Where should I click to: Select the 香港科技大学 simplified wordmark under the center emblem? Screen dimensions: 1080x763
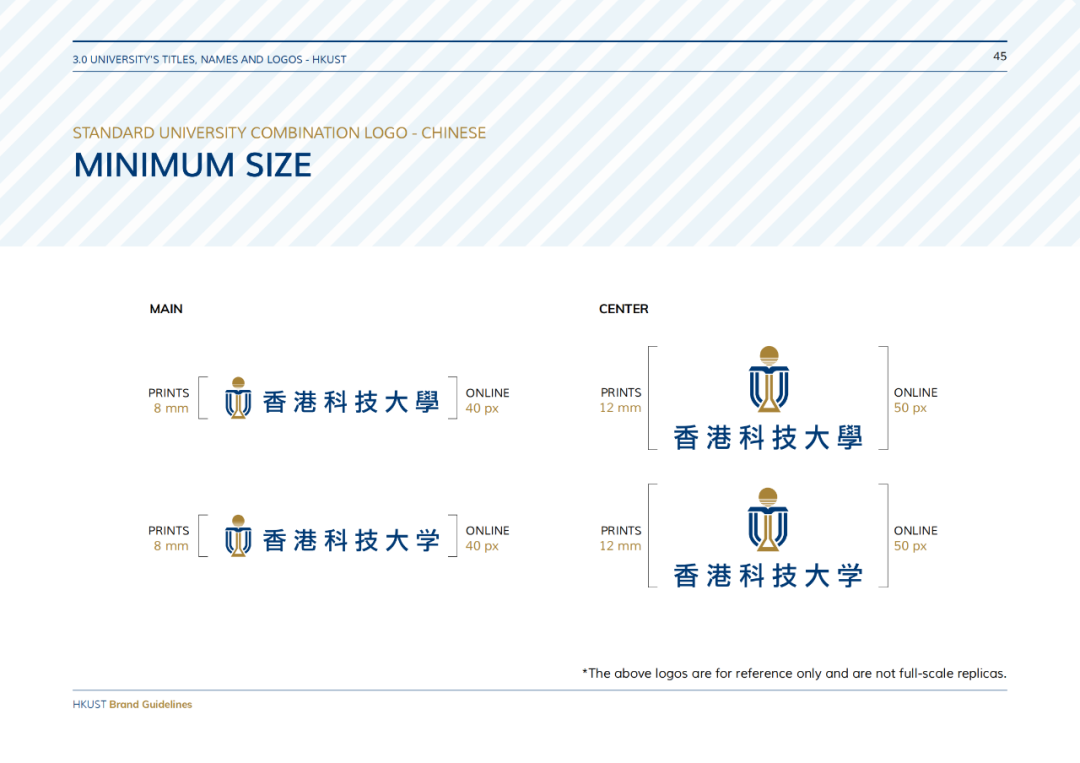(x=768, y=576)
